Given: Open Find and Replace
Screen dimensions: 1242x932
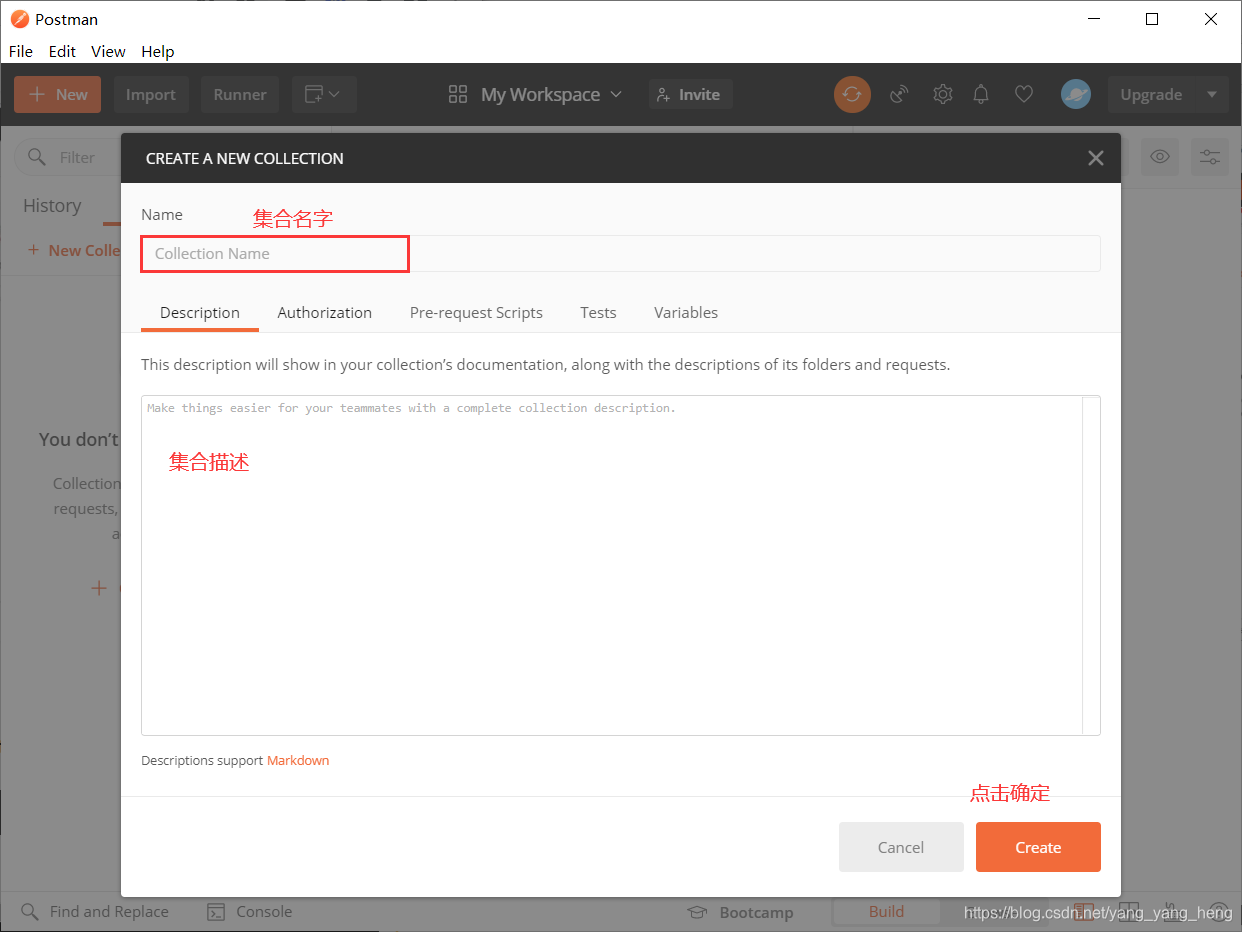Looking at the screenshot, I should pyautogui.click(x=96, y=911).
